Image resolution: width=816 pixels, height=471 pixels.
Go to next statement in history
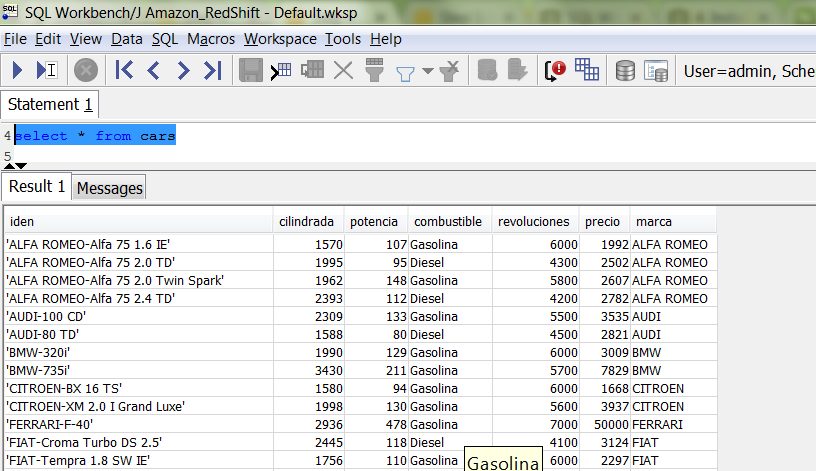coord(183,70)
